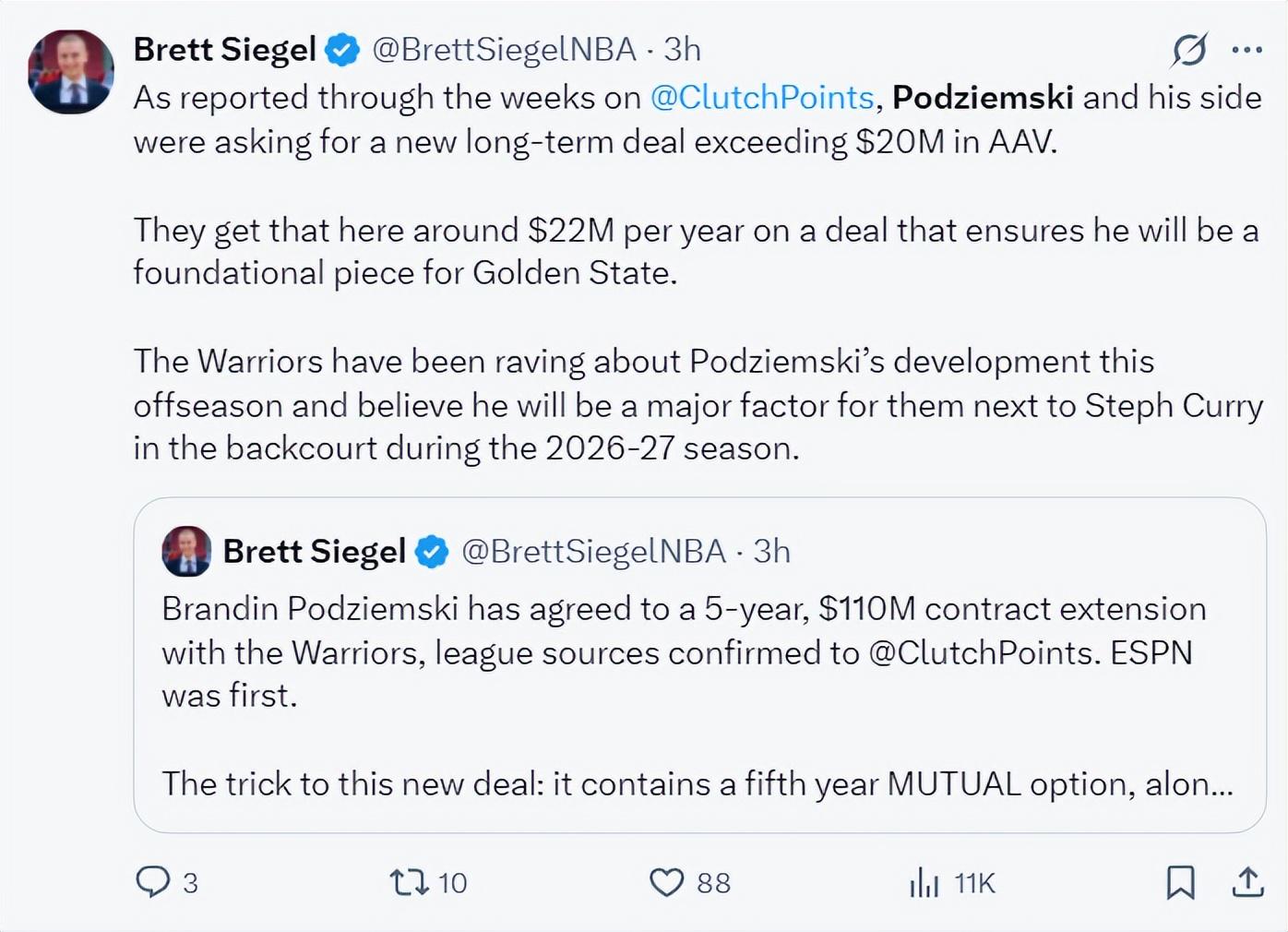Click verified badge in the quoted tweet
1288x932 pixels.
(432, 552)
